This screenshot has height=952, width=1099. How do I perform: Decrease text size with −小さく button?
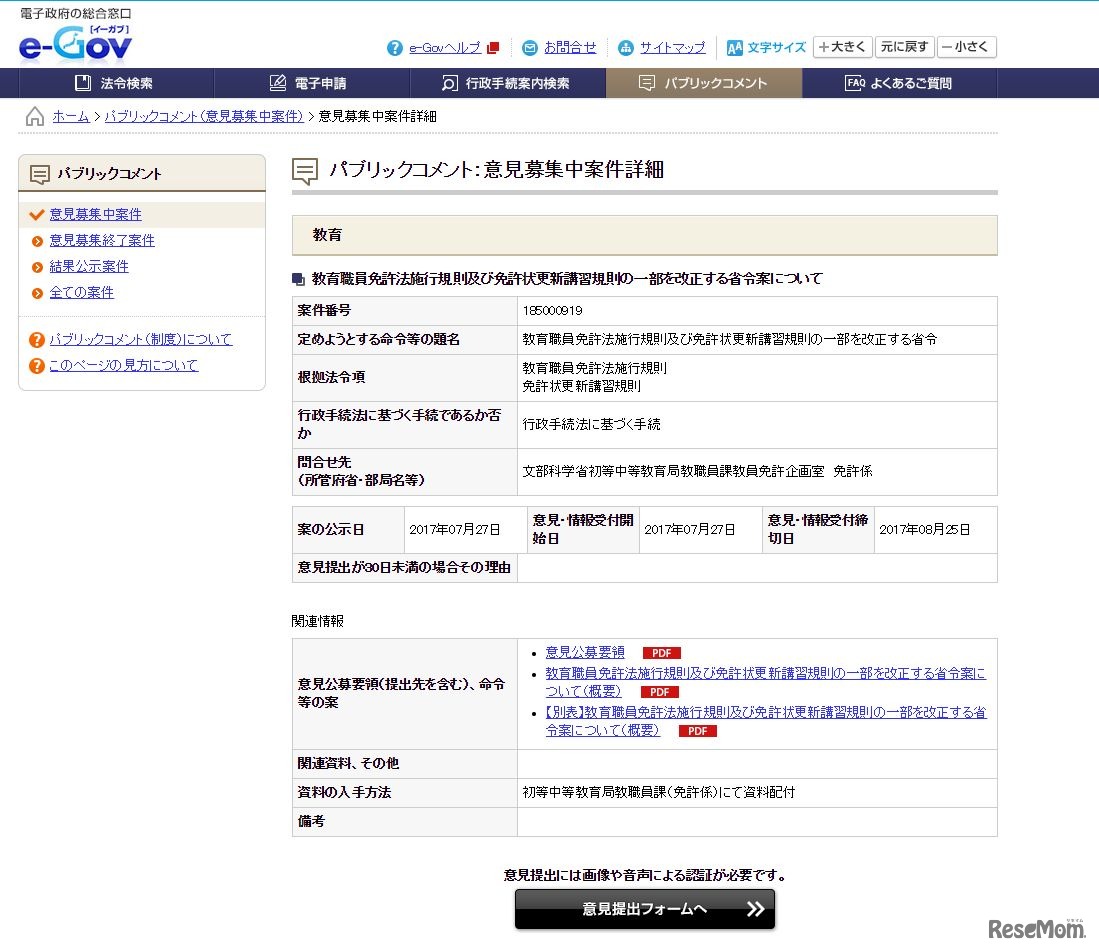(x=967, y=47)
